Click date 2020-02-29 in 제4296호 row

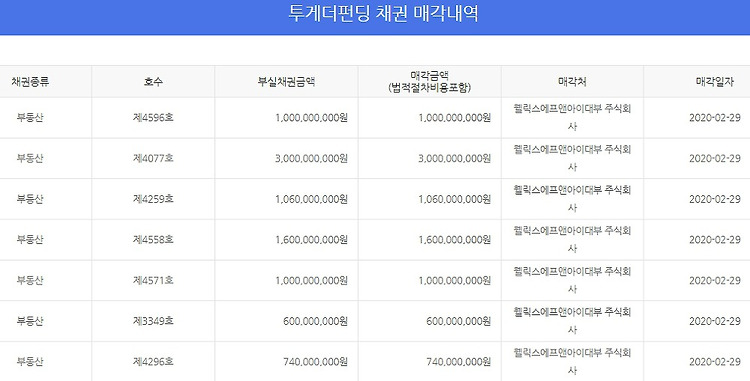tap(715, 361)
